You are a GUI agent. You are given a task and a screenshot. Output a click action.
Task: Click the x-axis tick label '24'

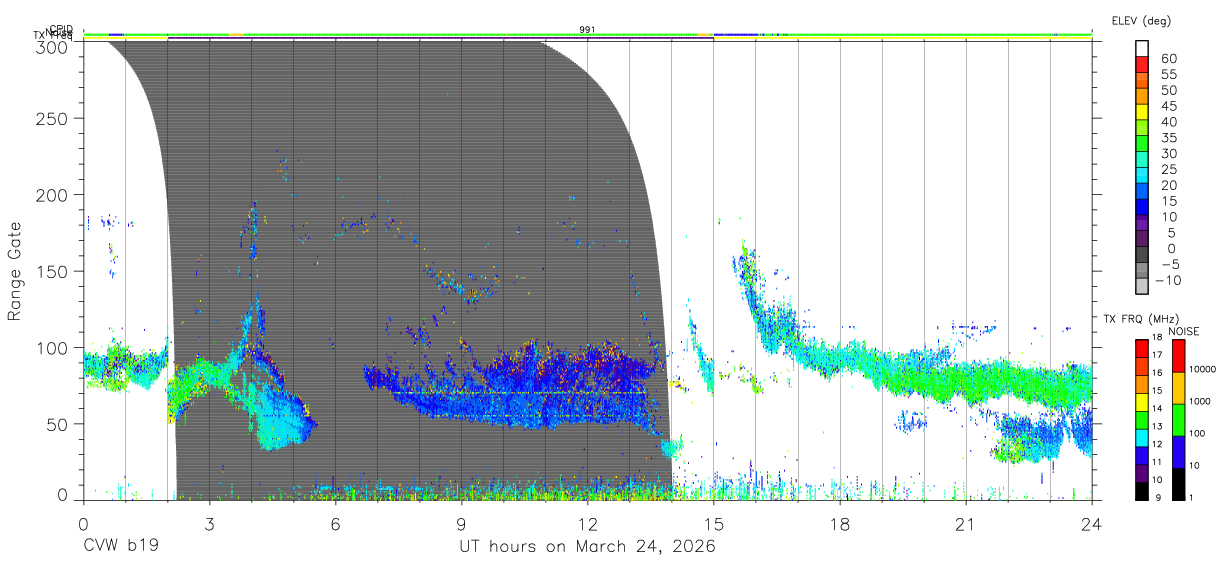click(1091, 523)
